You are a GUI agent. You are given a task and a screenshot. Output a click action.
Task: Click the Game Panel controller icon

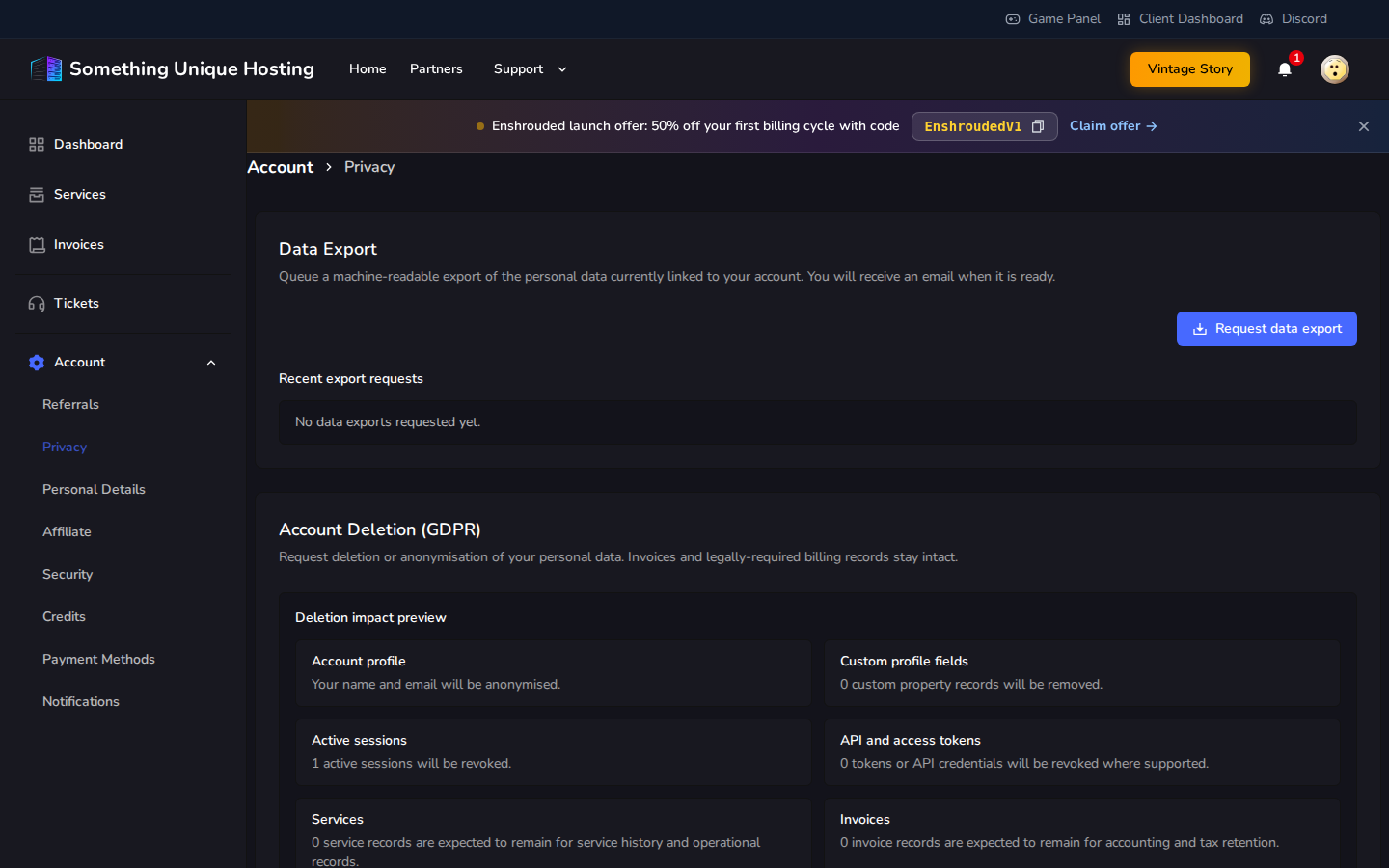click(1013, 19)
